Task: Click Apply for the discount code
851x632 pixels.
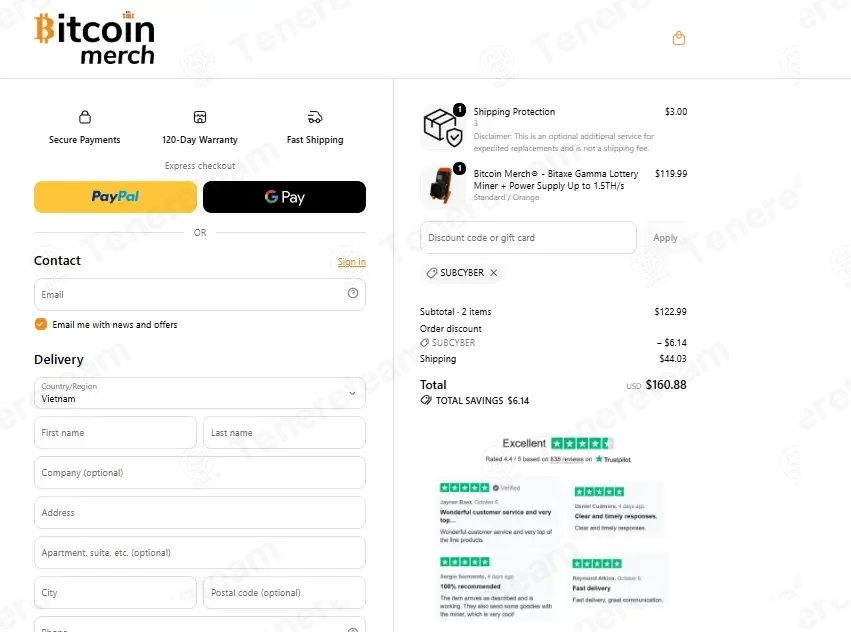Action: tap(665, 238)
